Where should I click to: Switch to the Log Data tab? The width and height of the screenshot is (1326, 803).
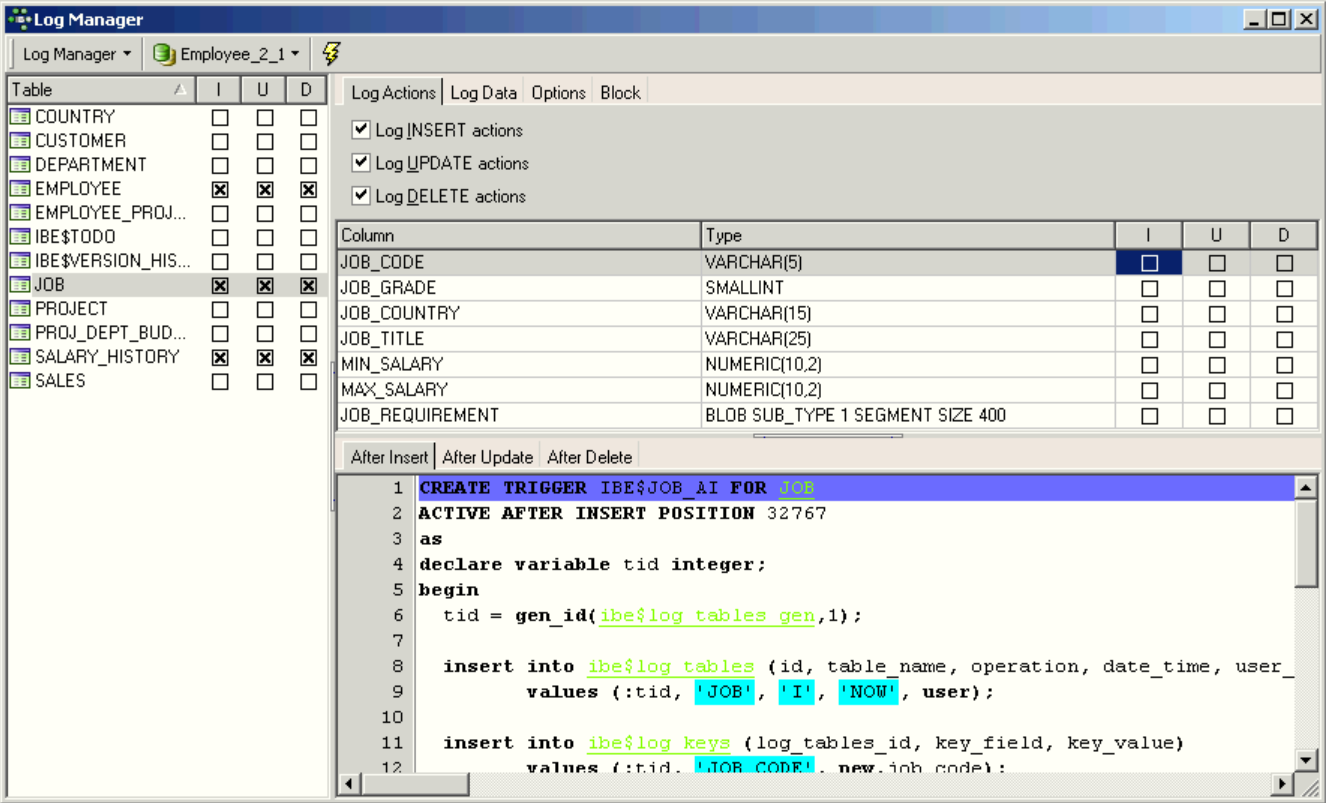point(483,92)
